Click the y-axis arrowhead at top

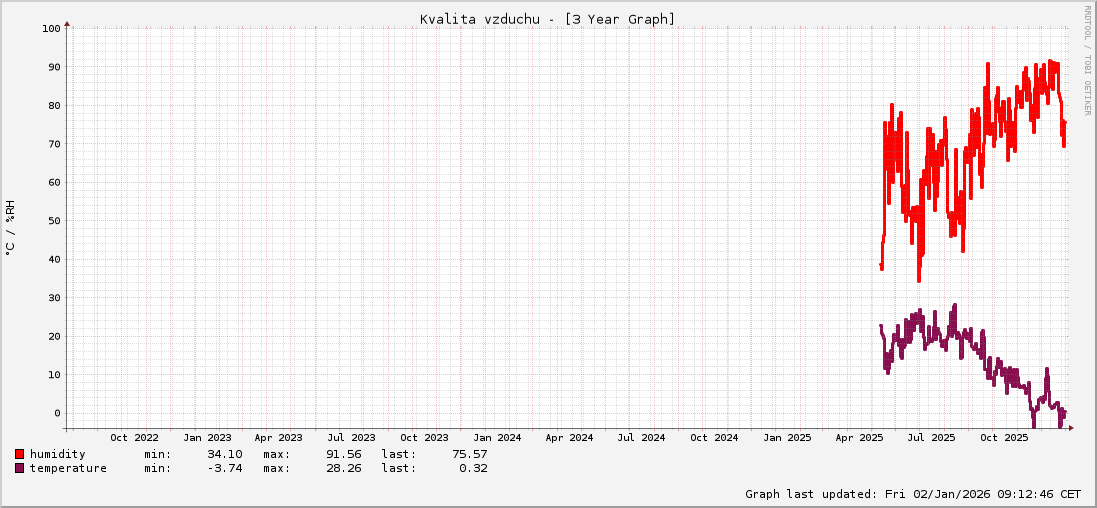pyautogui.click(x=67, y=22)
